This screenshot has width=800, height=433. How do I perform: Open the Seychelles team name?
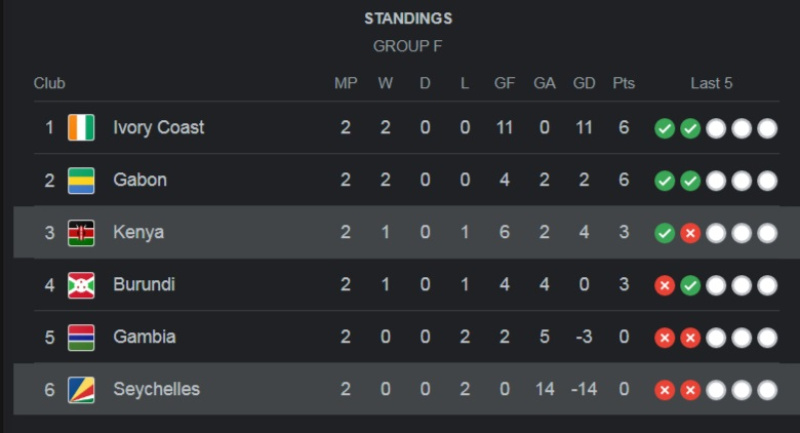157,390
